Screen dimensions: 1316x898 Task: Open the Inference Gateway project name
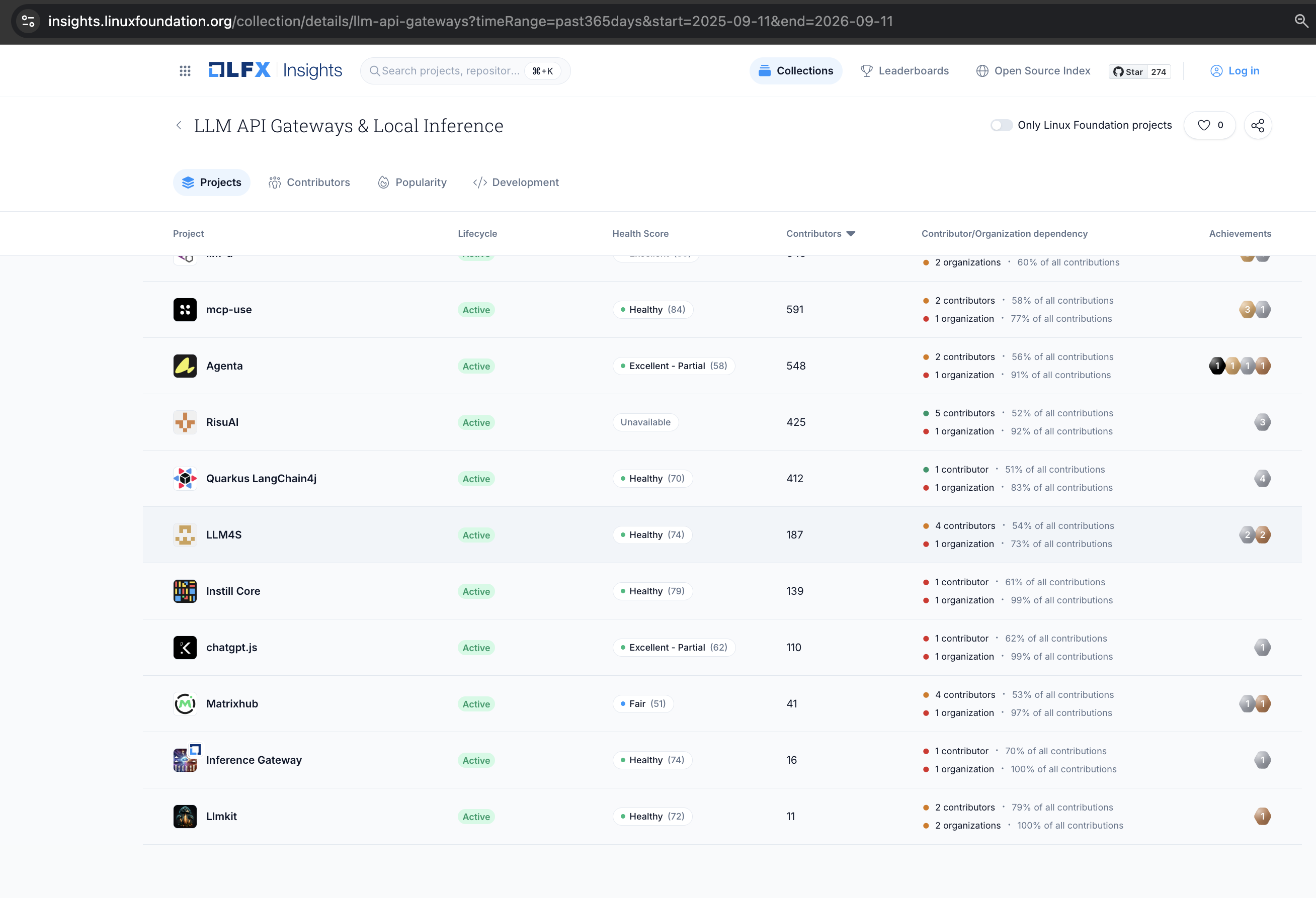(x=254, y=760)
